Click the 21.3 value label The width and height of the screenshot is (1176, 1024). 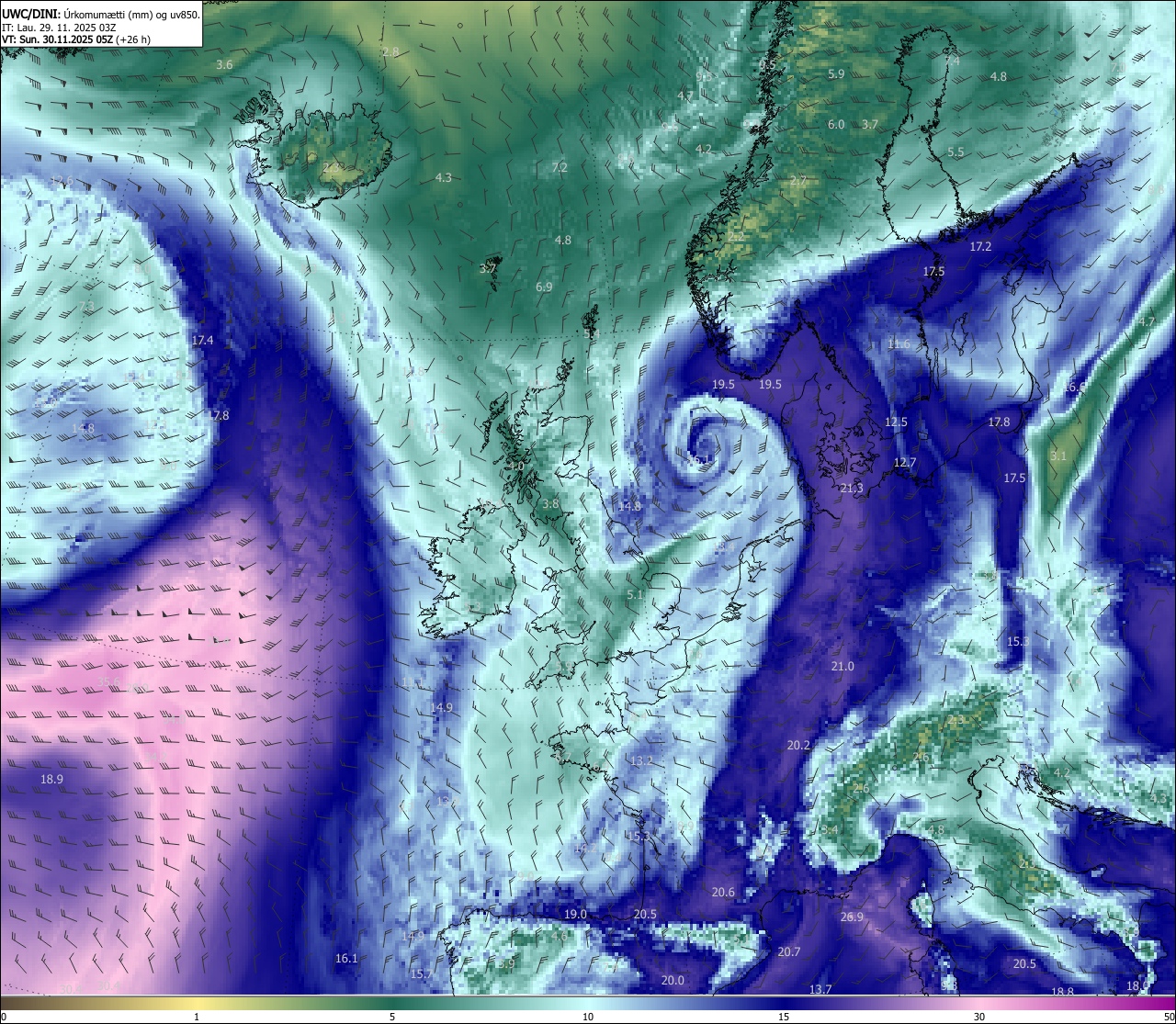pos(852,489)
